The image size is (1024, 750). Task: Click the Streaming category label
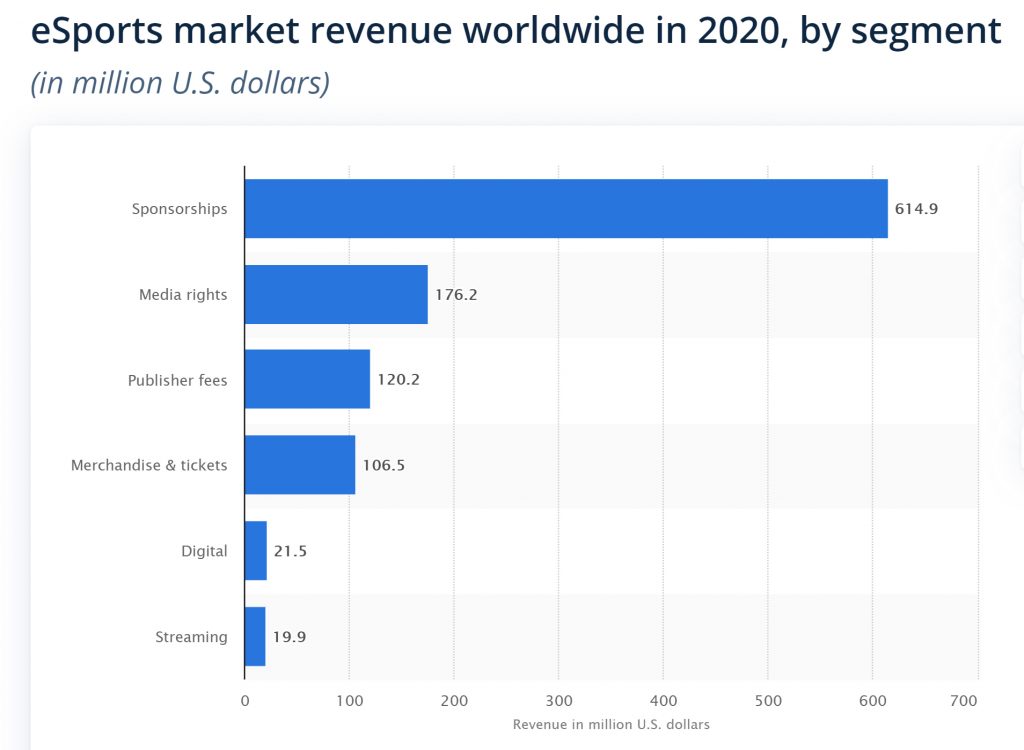point(191,636)
